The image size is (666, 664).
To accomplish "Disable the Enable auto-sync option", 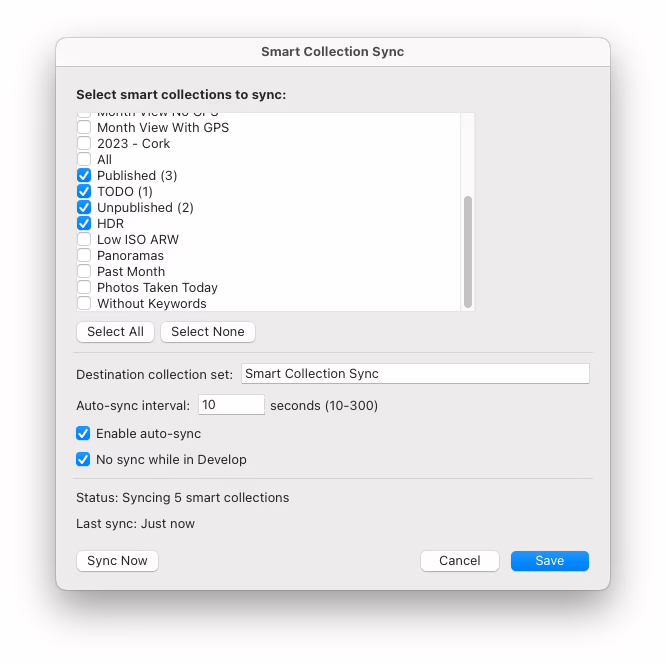I will 84,434.
